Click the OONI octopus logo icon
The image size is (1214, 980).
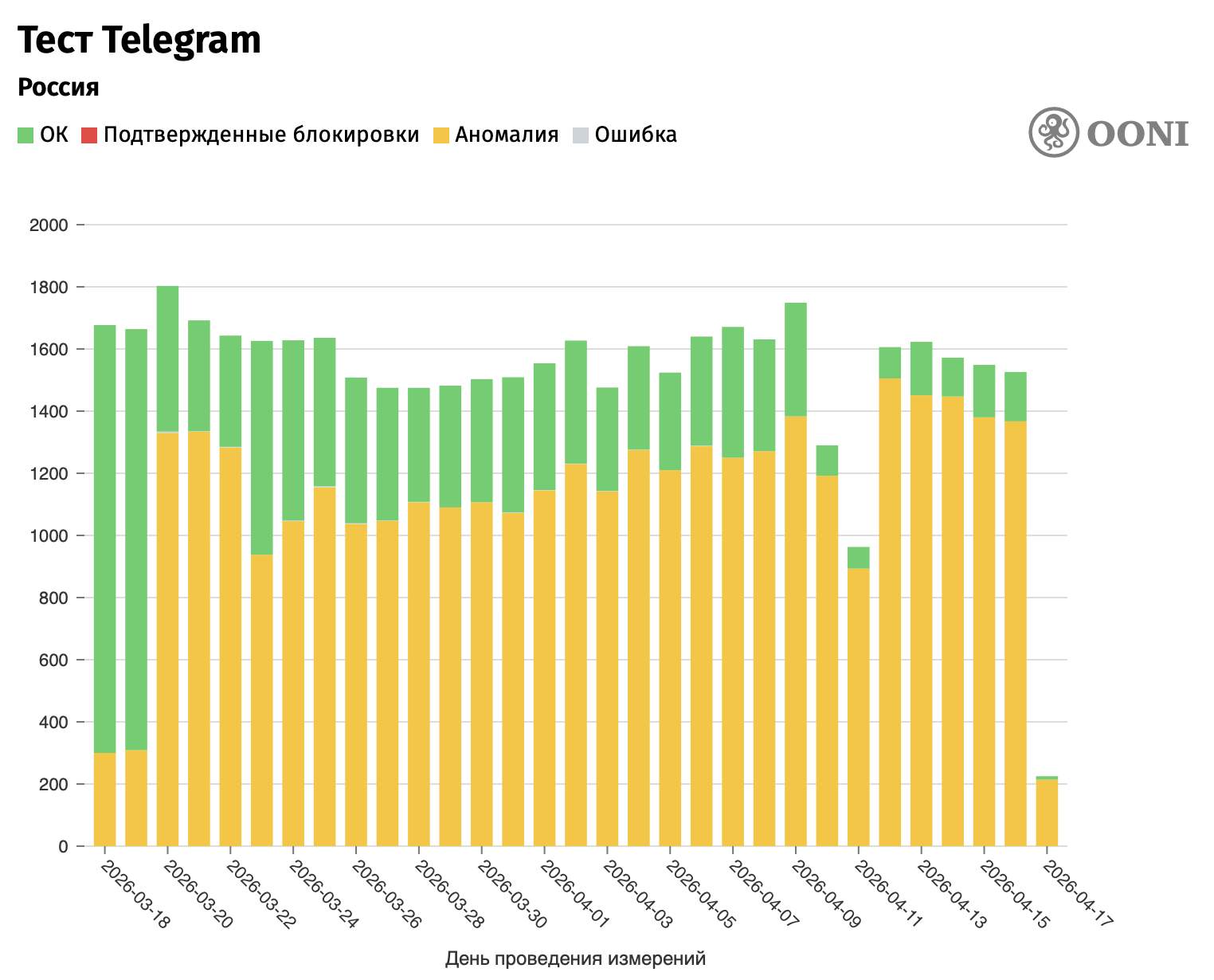point(1053,132)
